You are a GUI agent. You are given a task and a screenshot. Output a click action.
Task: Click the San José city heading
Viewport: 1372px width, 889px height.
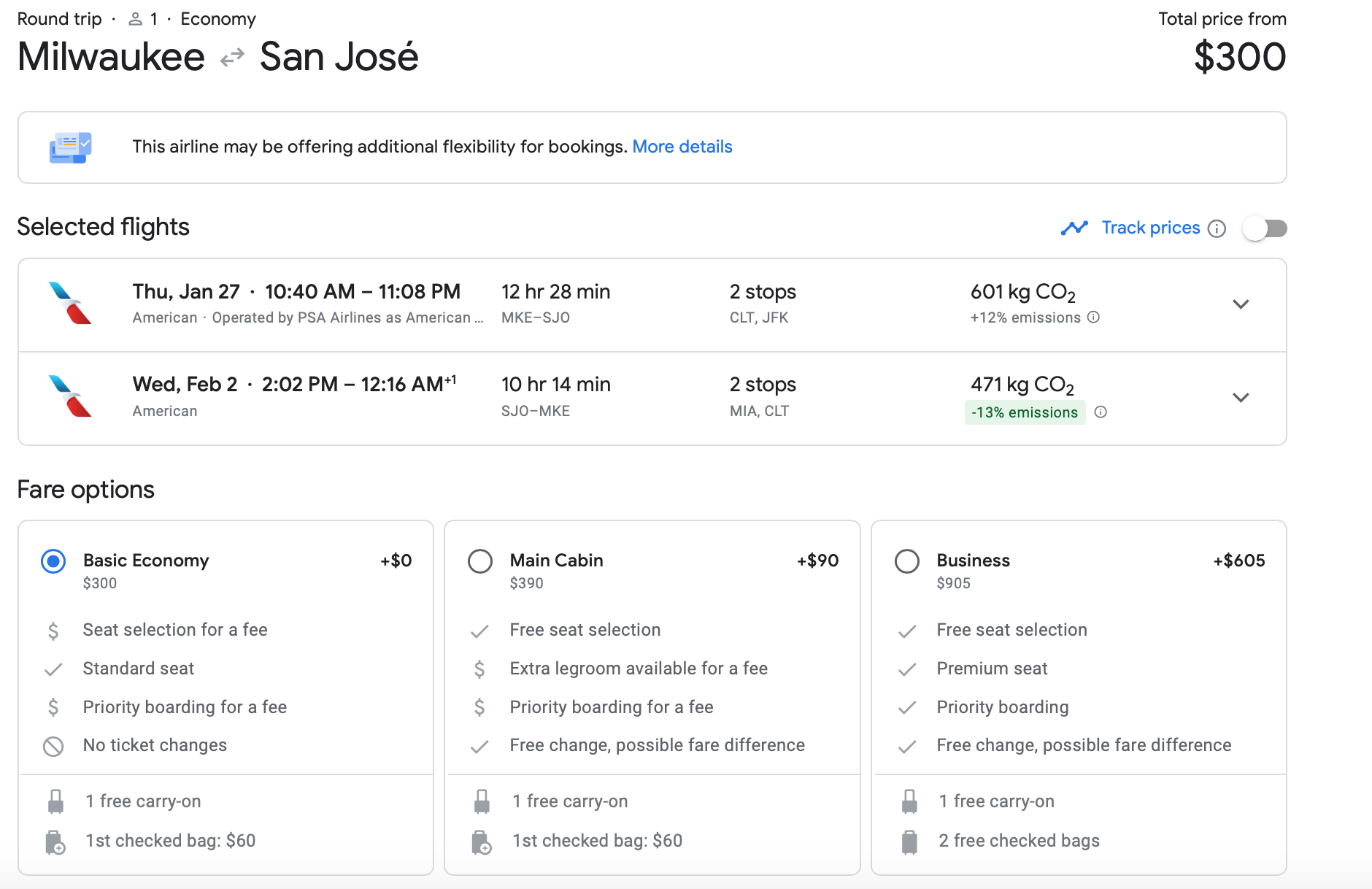coord(339,57)
